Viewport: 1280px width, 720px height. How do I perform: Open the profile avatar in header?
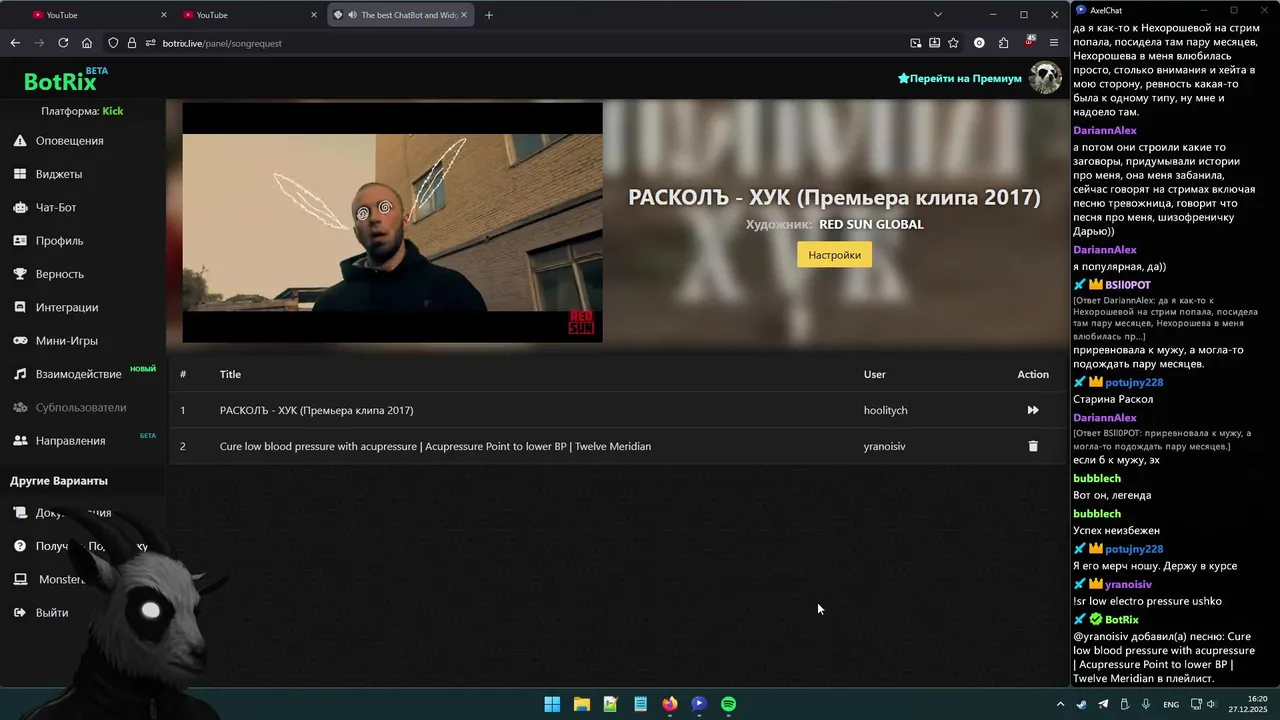tap(1045, 78)
